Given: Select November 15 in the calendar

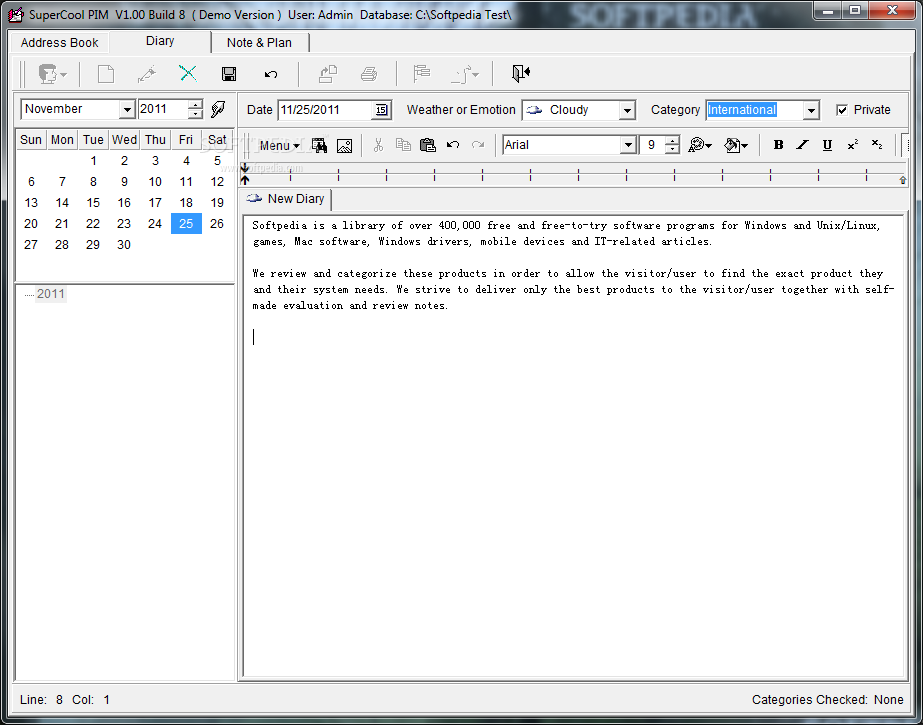Looking at the screenshot, I should pyautogui.click(x=93, y=202).
